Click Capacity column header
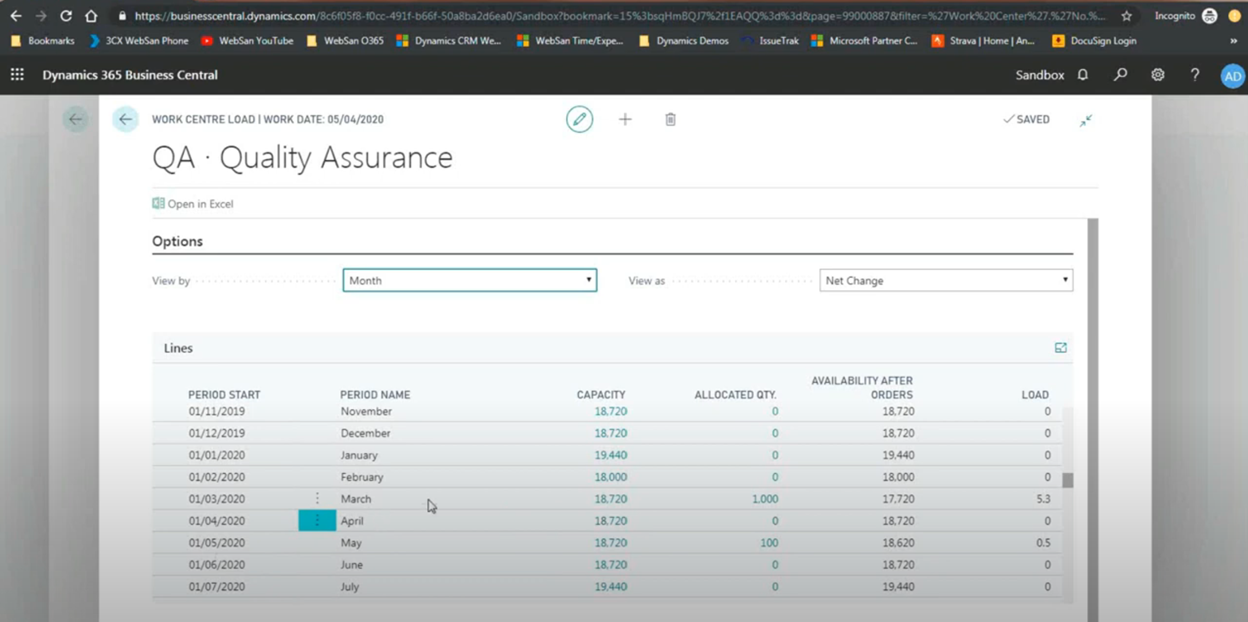This screenshot has width=1248, height=622. [x=601, y=395]
